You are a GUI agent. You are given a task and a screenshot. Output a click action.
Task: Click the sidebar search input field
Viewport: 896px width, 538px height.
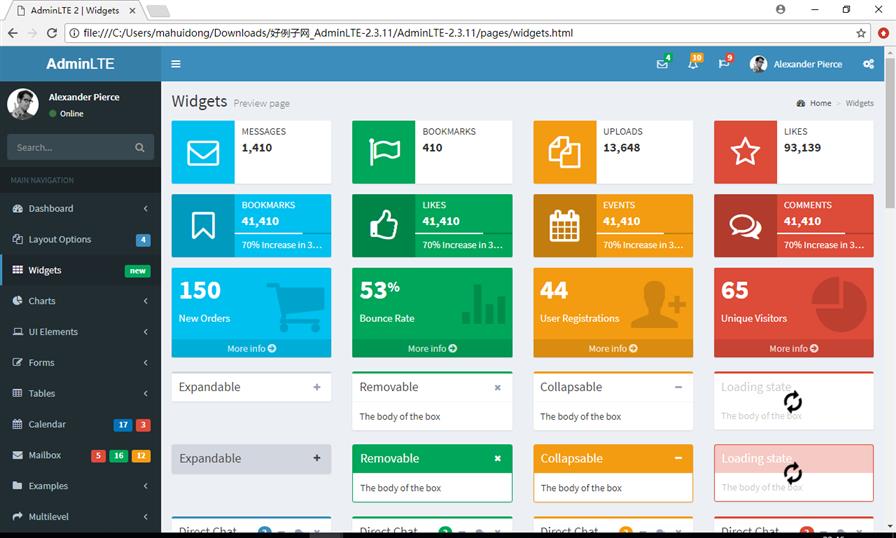click(x=70, y=148)
